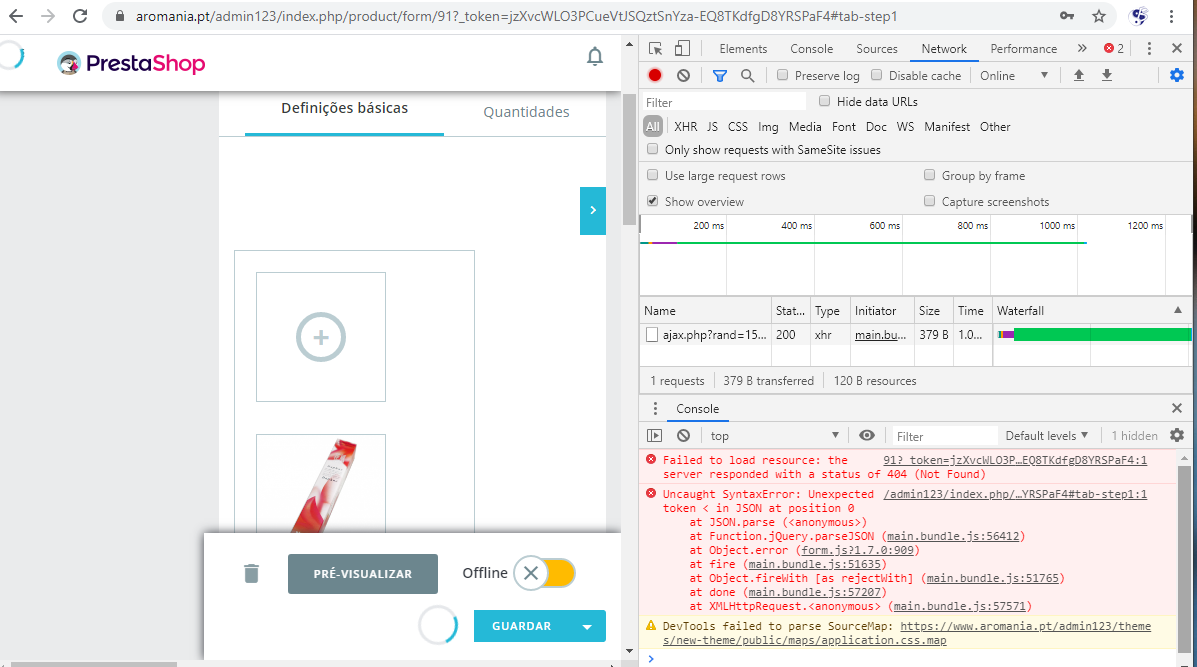Click red error count badge
The width and height of the screenshot is (1197, 667).
click(x=1114, y=48)
